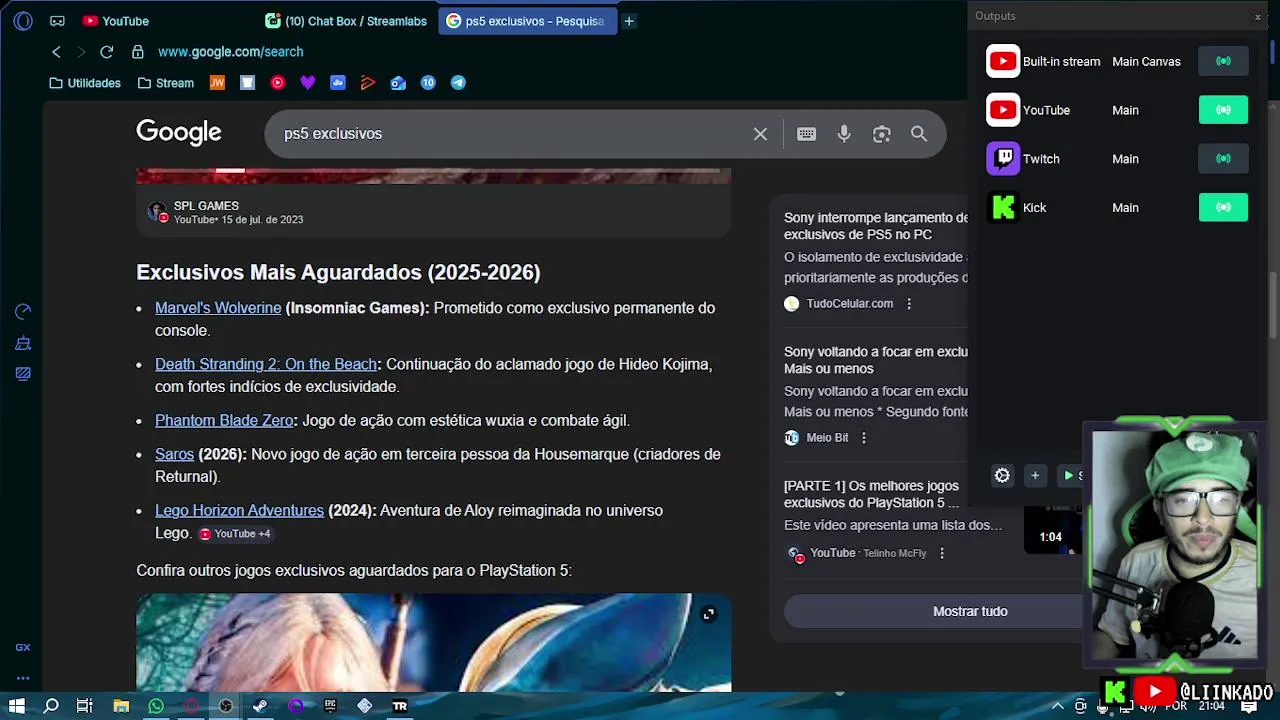Submit search with magnifier icon
The height and width of the screenshot is (720, 1280).
pos(919,134)
